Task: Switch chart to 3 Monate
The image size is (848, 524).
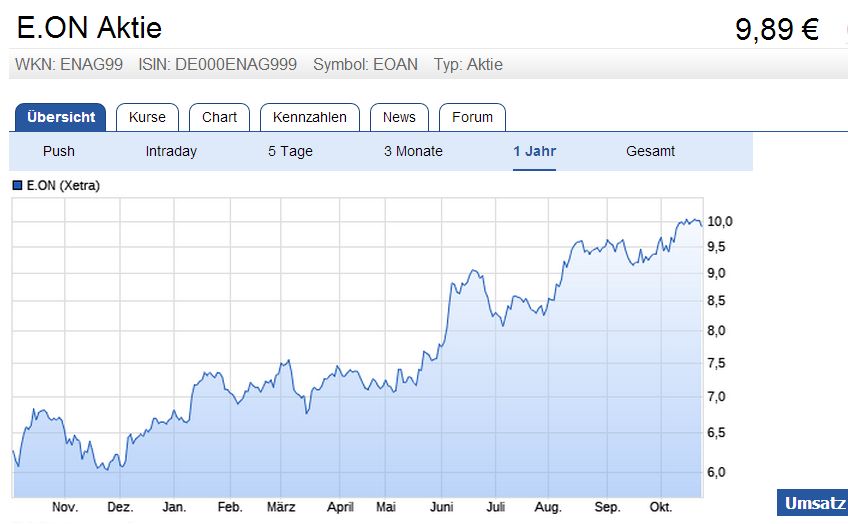Action: coord(413,151)
